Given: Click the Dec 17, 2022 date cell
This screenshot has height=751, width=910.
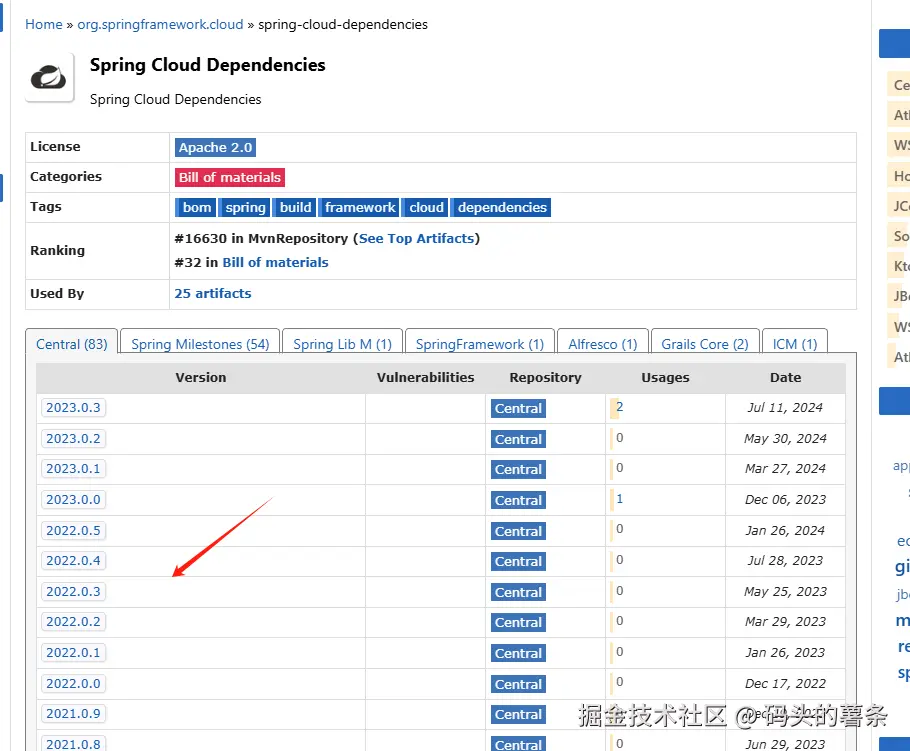Looking at the screenshot, I should pos(785,684).
